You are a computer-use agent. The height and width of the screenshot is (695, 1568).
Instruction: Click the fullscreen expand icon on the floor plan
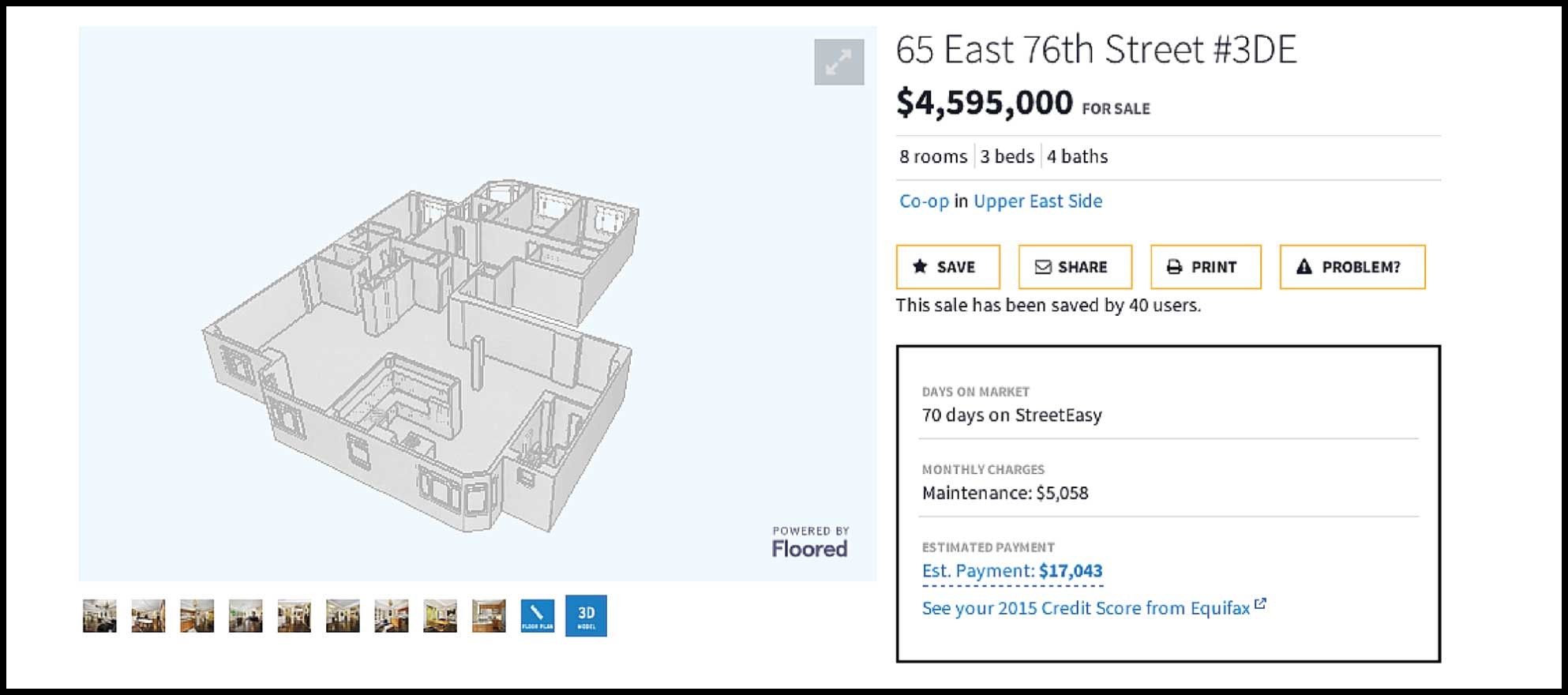(x=839, y=62)
